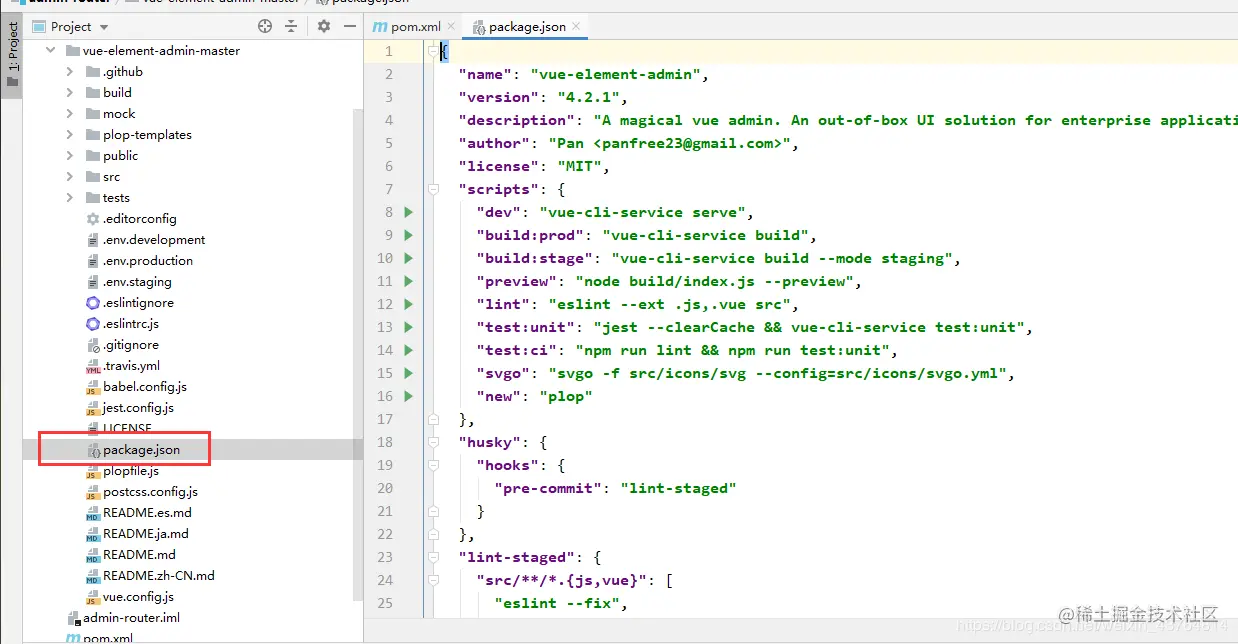Image resolution: width=1238 pixels, height=644 pixels.
Task: Run the "test:ci" script gutter arrow
Action: [408, 350]
